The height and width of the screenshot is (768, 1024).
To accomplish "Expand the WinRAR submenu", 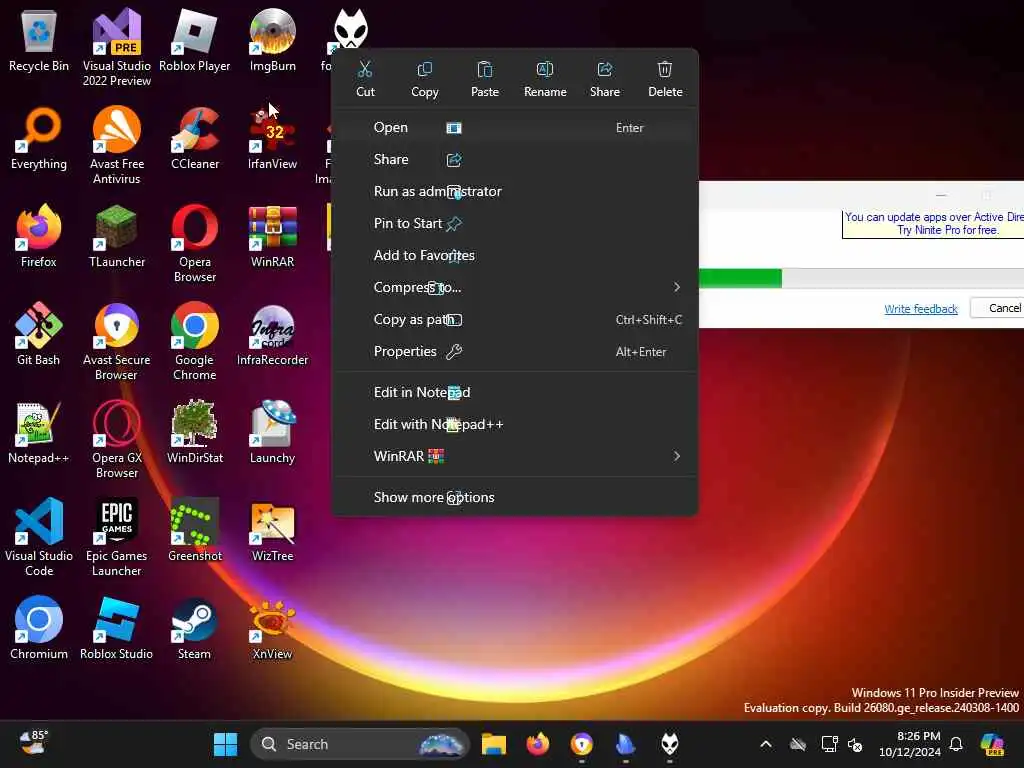I will click(515, 456).
